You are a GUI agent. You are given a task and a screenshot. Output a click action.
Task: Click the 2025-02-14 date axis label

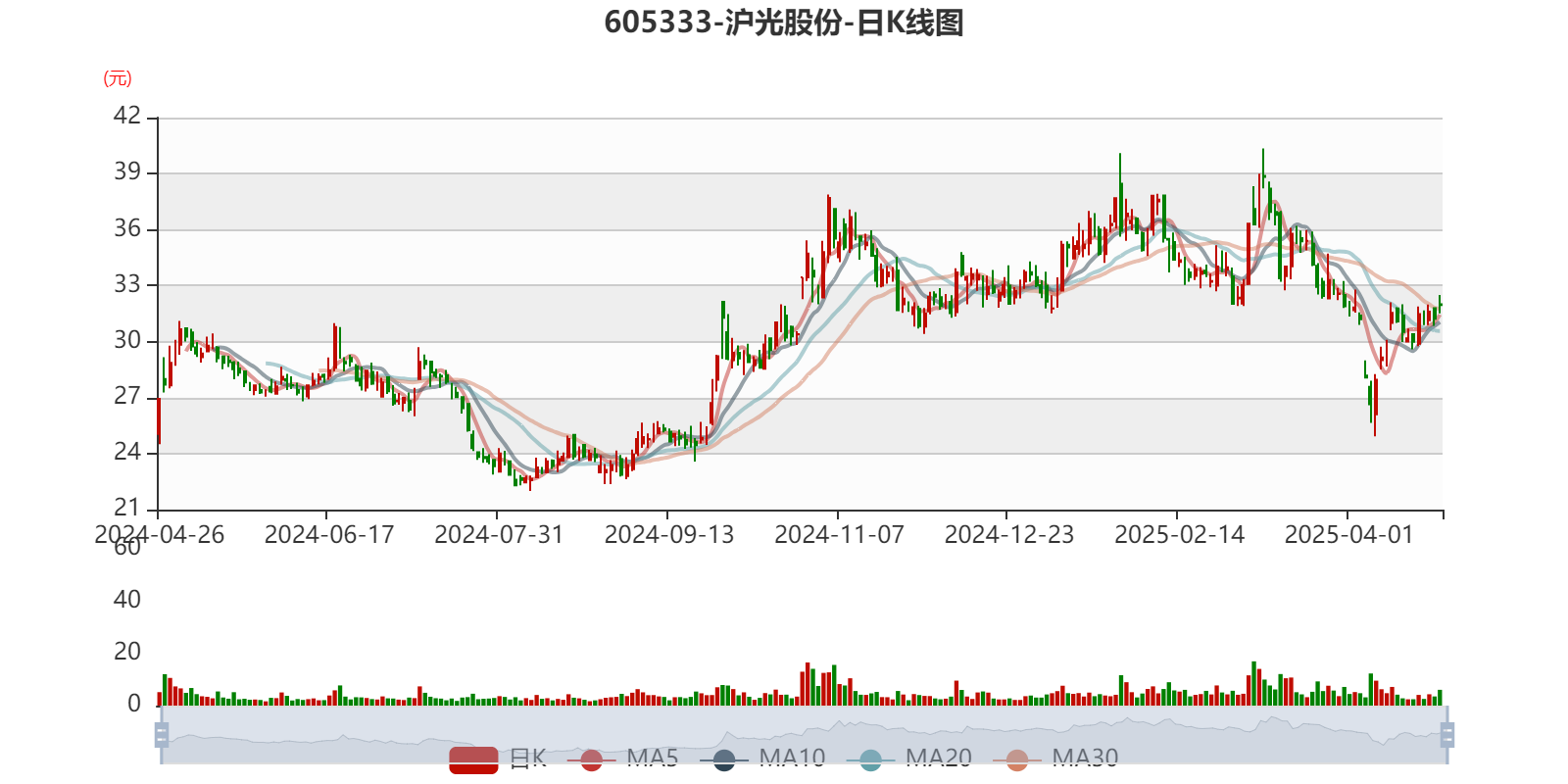(1179, 535)
